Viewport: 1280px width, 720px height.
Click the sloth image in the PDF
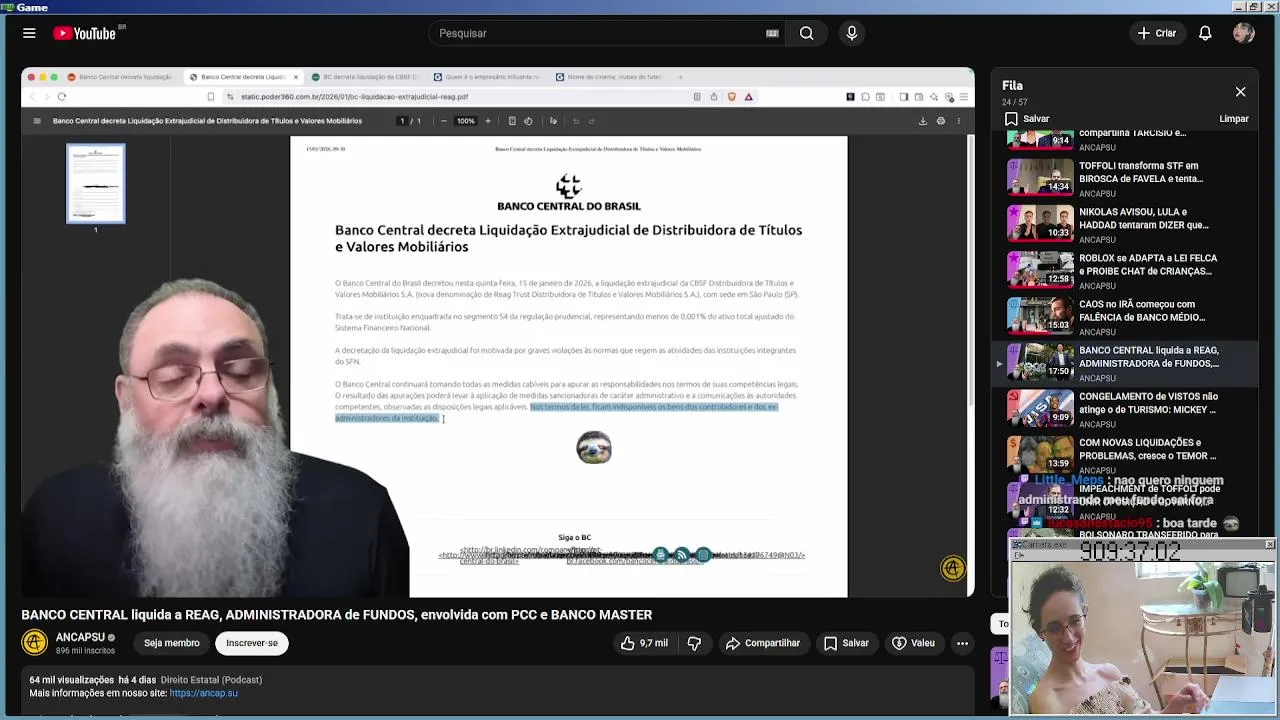coord(594,447)
